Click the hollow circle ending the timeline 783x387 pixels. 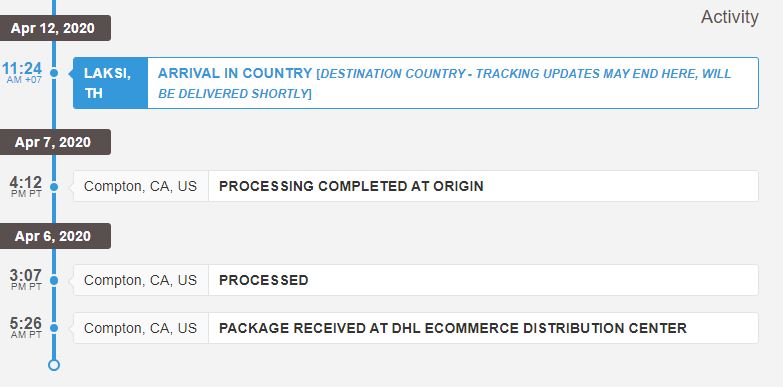point(54,365)
